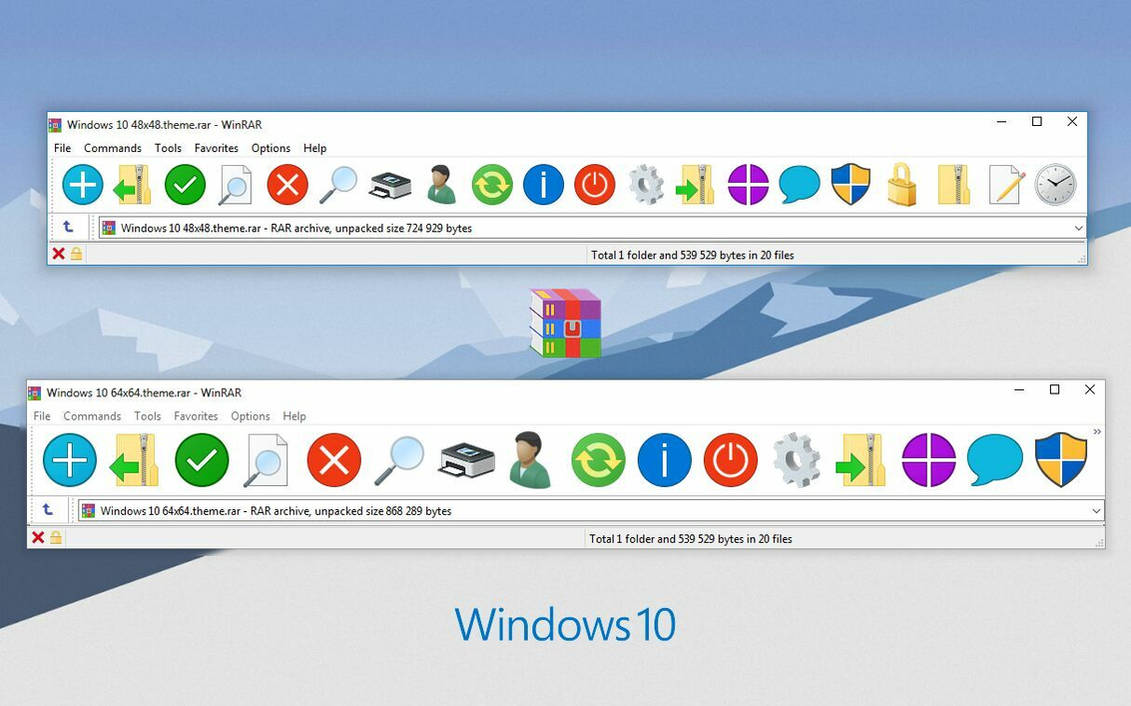Click purple crosshair circle icon in 48x48 window

point(748,185)
